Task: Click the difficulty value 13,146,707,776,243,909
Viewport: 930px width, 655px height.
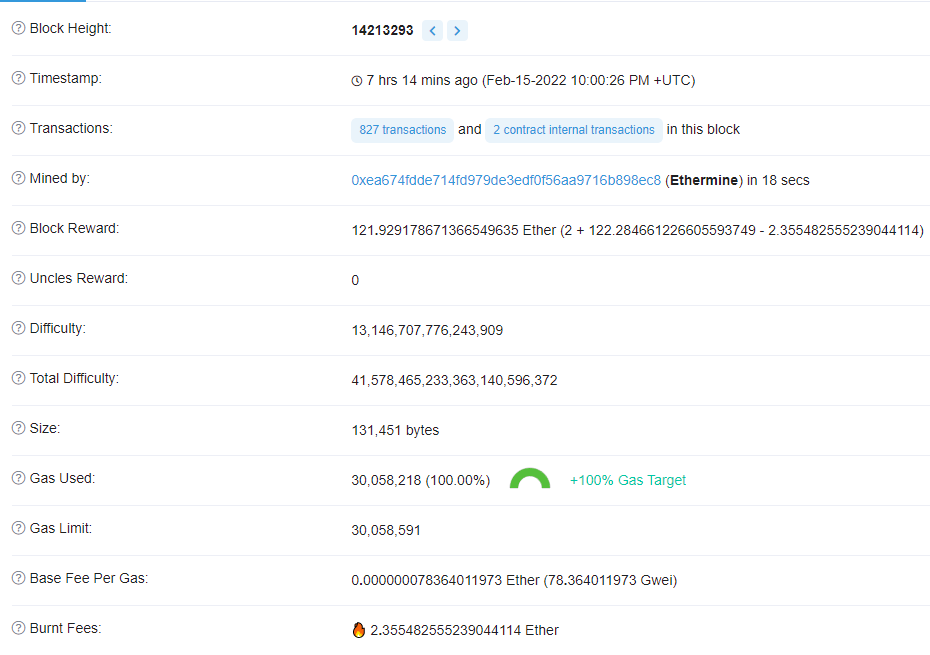Action: 427,330
